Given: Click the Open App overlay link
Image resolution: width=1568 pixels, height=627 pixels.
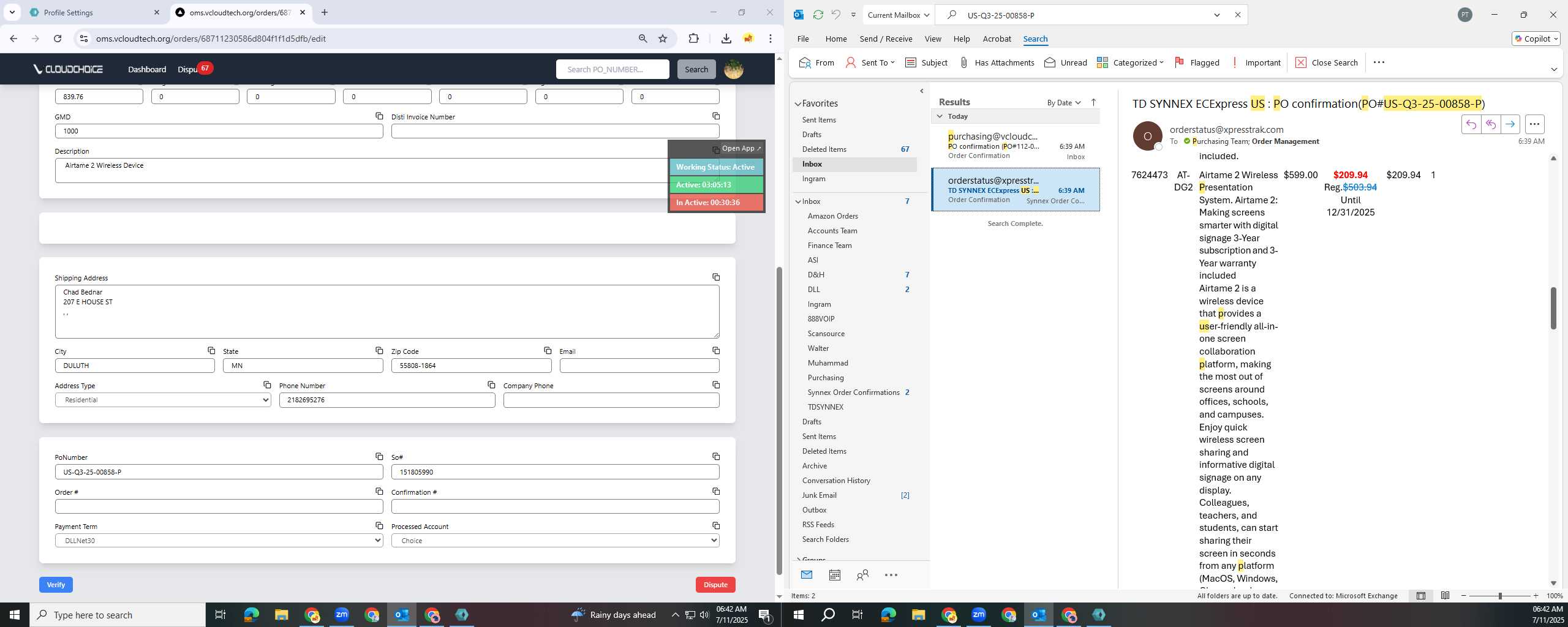Looking at the screenshot, I should [x=741, y=148].
